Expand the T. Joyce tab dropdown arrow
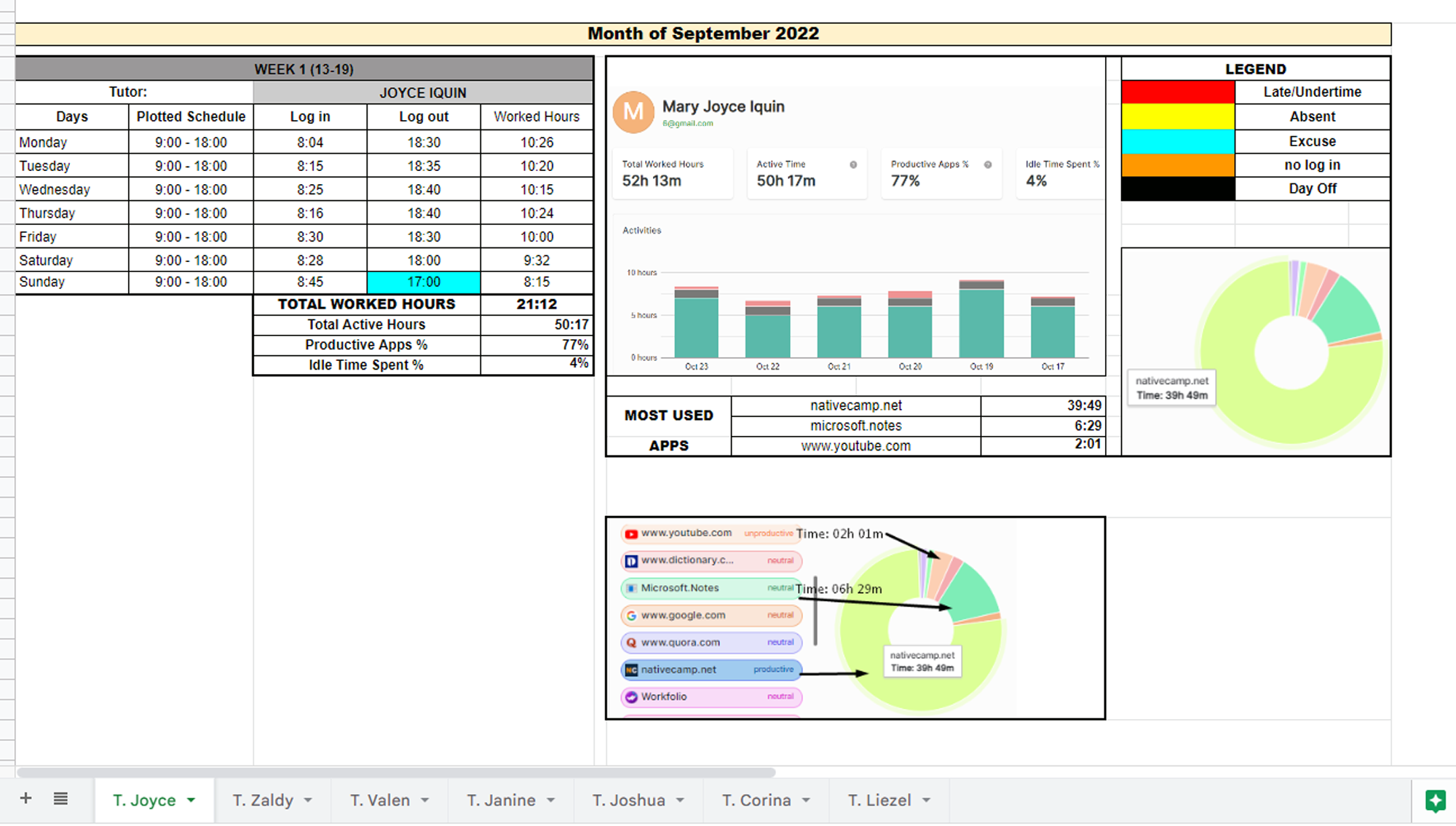The image size is (1456, 826). (191, 800)
